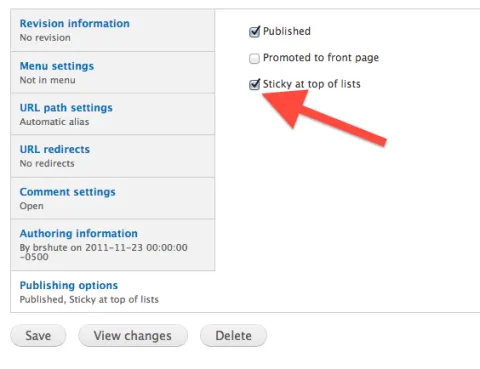Viewport: 480px width, 369px height.
Task: Click the 'Sticky at top of lists' label text
Action: [x=312, y=84]
